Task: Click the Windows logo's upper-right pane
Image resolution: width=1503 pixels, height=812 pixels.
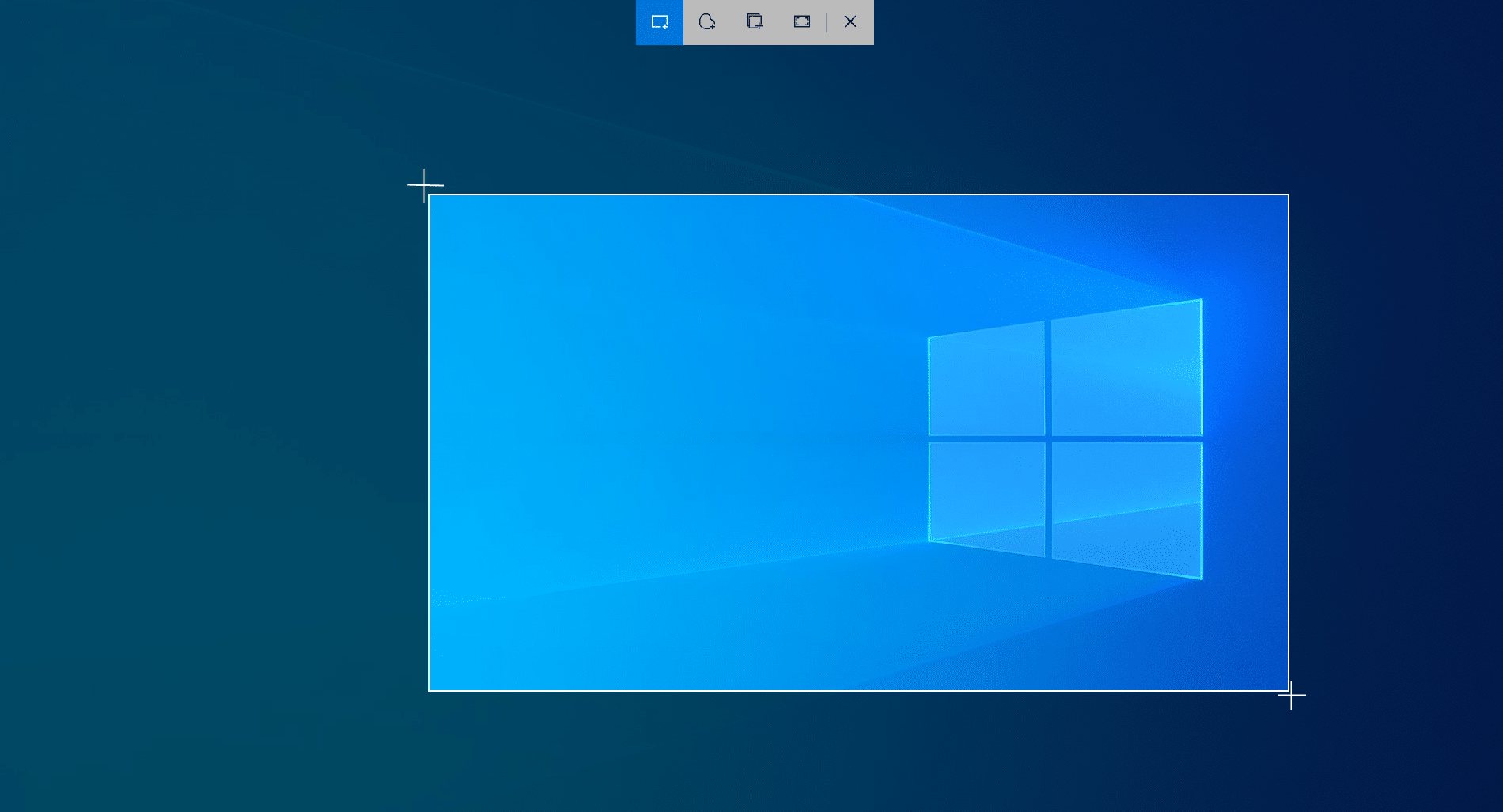Action: click(x=1126, y=370)
